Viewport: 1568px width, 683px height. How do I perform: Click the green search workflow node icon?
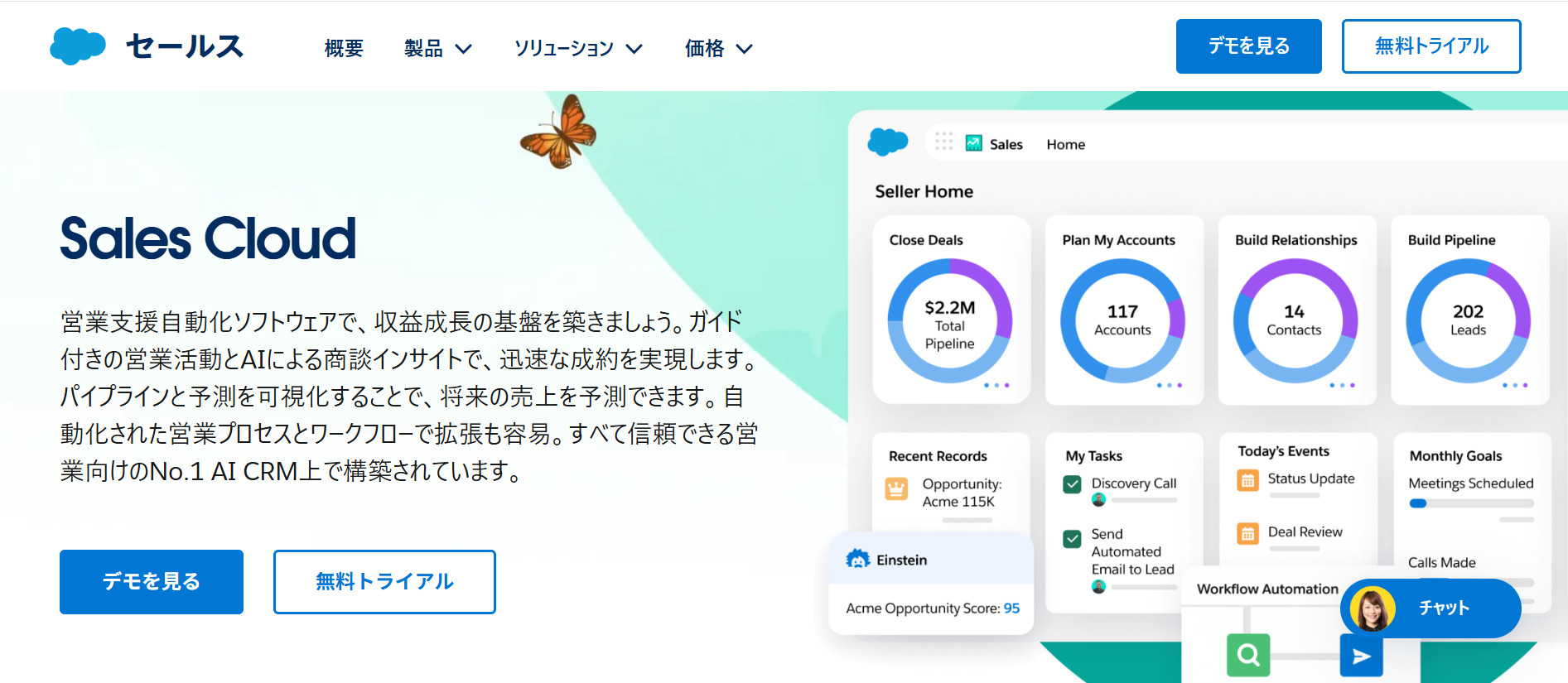coord(1248,655)
